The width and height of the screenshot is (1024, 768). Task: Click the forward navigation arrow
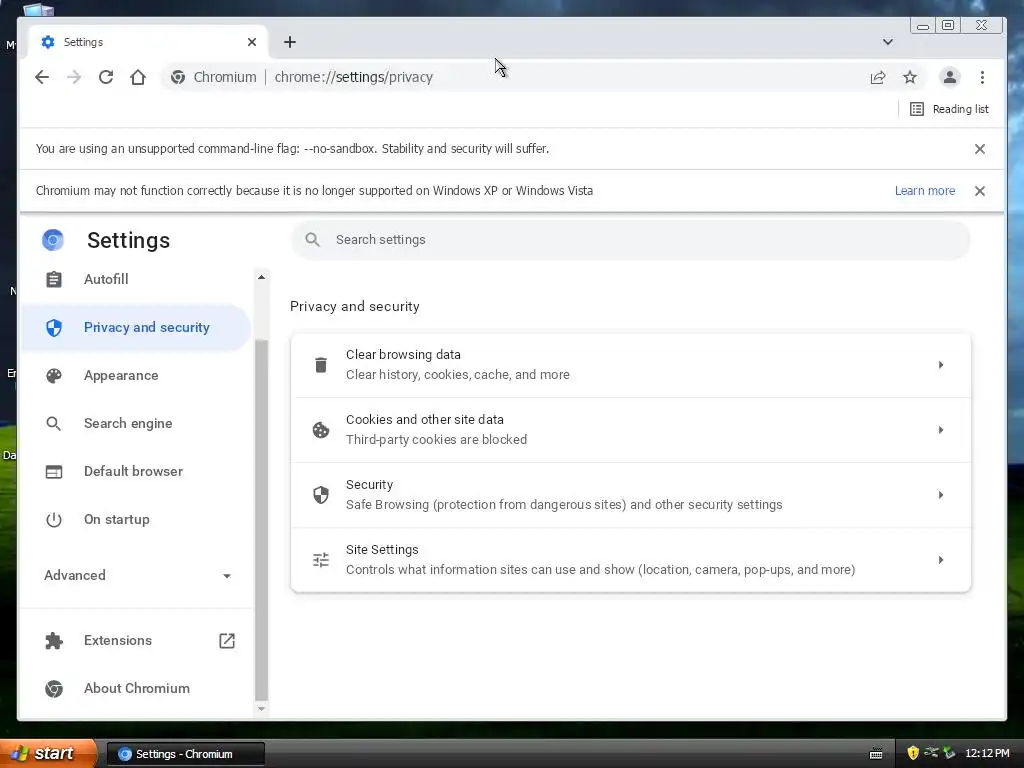74,77
